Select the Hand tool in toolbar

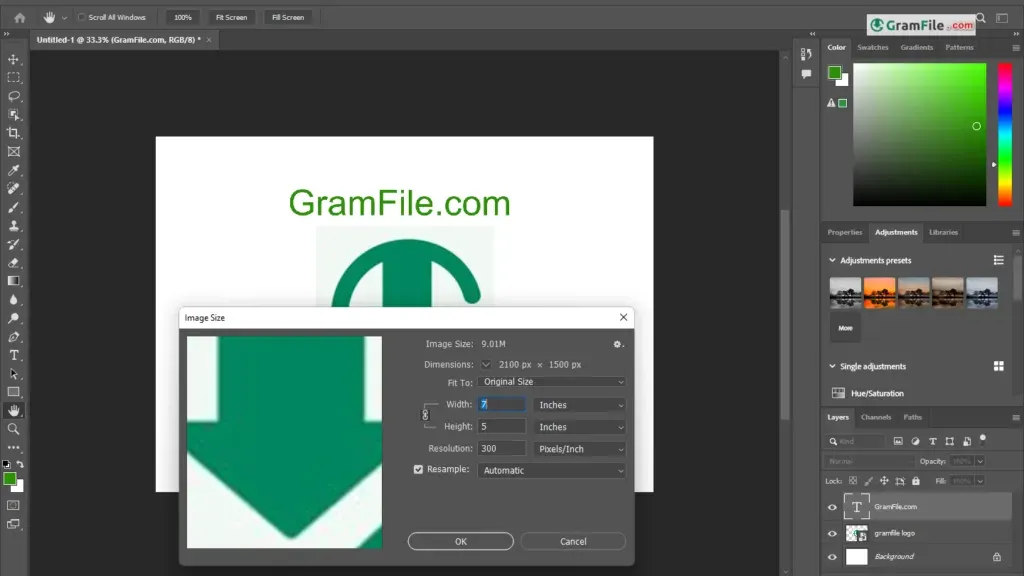[x=14, y=411]
